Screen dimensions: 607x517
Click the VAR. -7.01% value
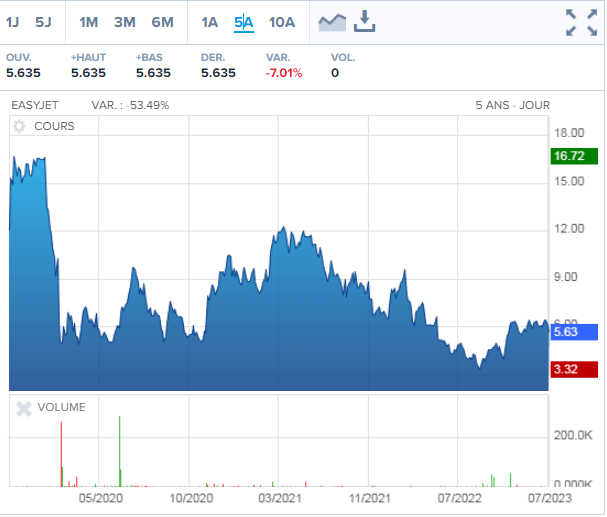[x=283, y=73]
